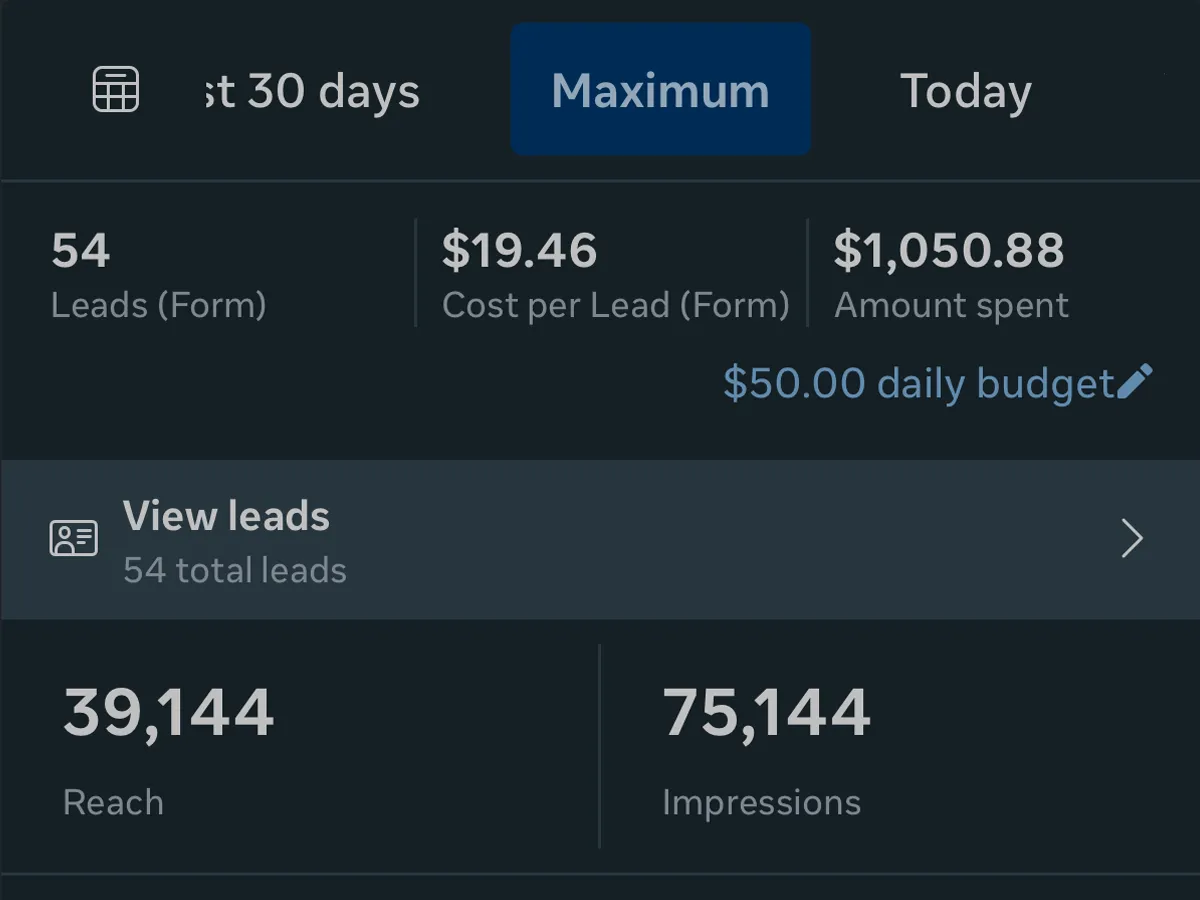Select the 54 Leads (Form) metric
This screenshot has height=900, width=1200.
coord(159,275)
